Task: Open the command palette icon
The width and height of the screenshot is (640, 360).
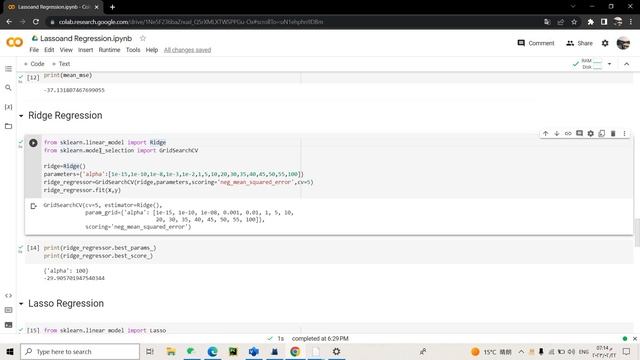Action: coord(8,310)
